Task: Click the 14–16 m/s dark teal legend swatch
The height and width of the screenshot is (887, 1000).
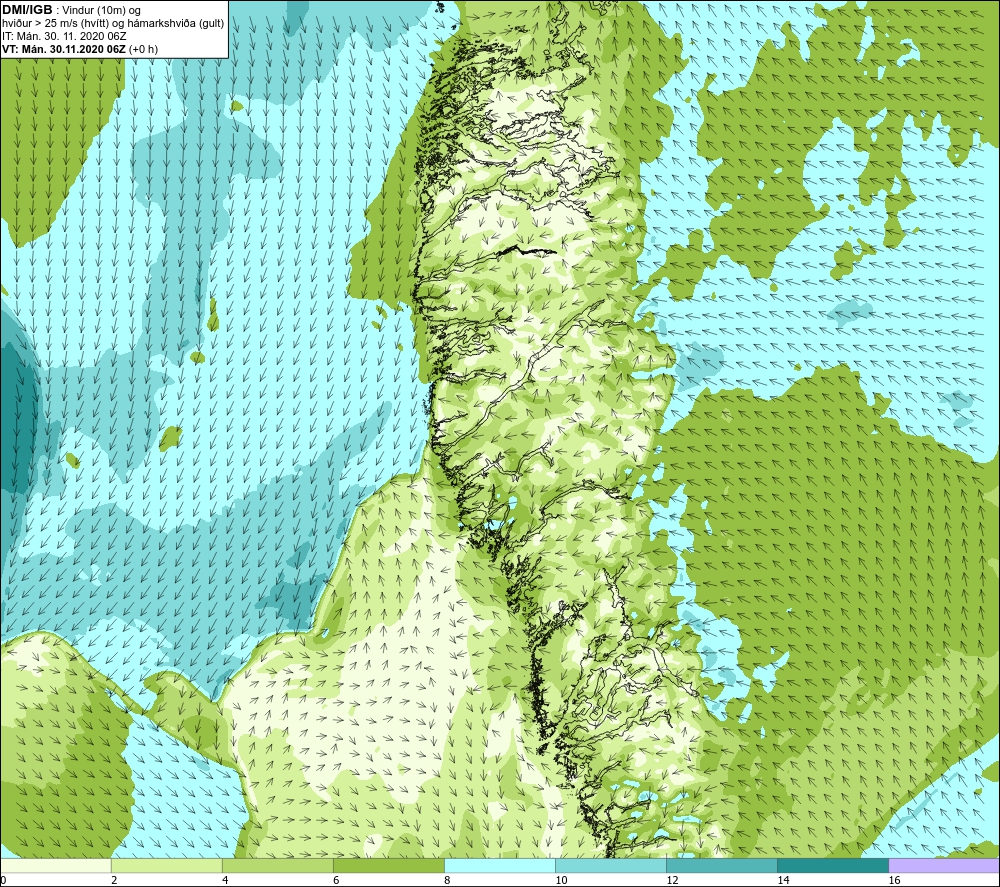Action: pyautogui.click(x=833, y=866)
